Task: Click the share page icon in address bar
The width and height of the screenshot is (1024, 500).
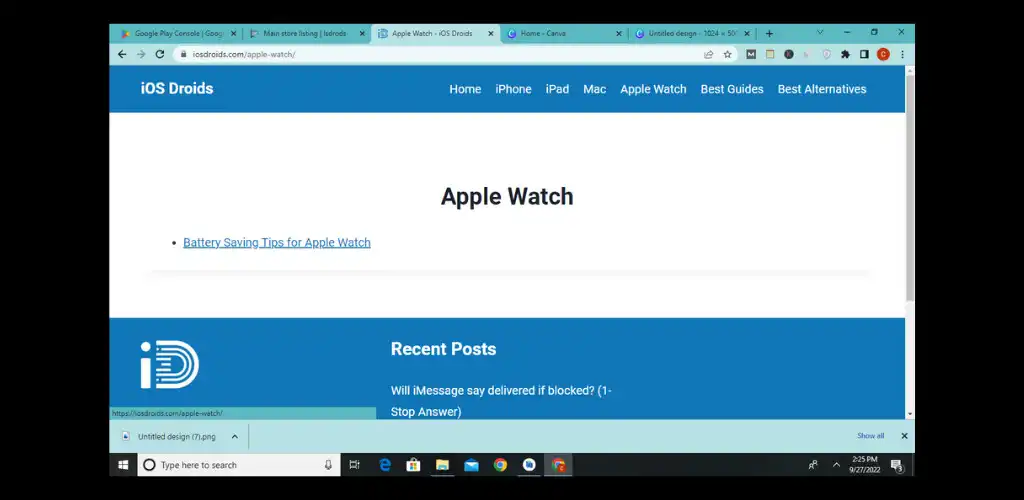Action: [709, 55]
